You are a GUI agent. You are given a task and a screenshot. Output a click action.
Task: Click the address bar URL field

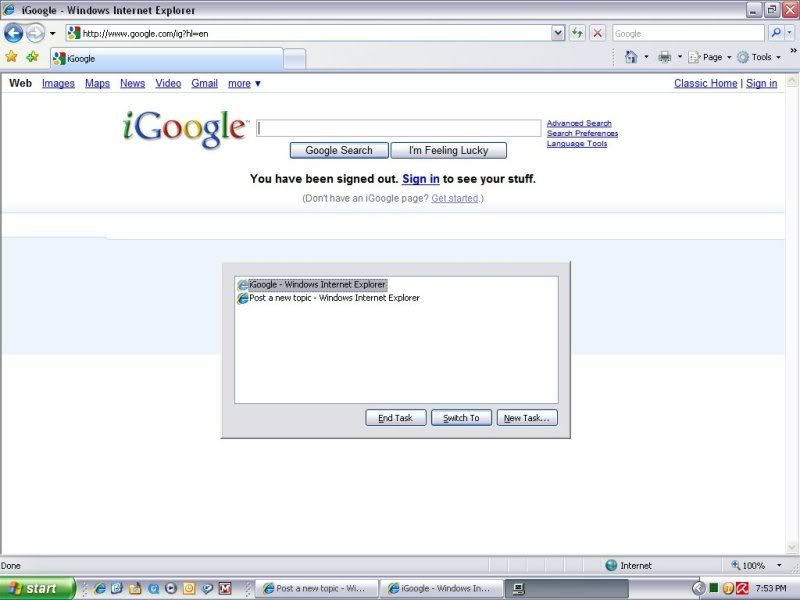point(309,34)
